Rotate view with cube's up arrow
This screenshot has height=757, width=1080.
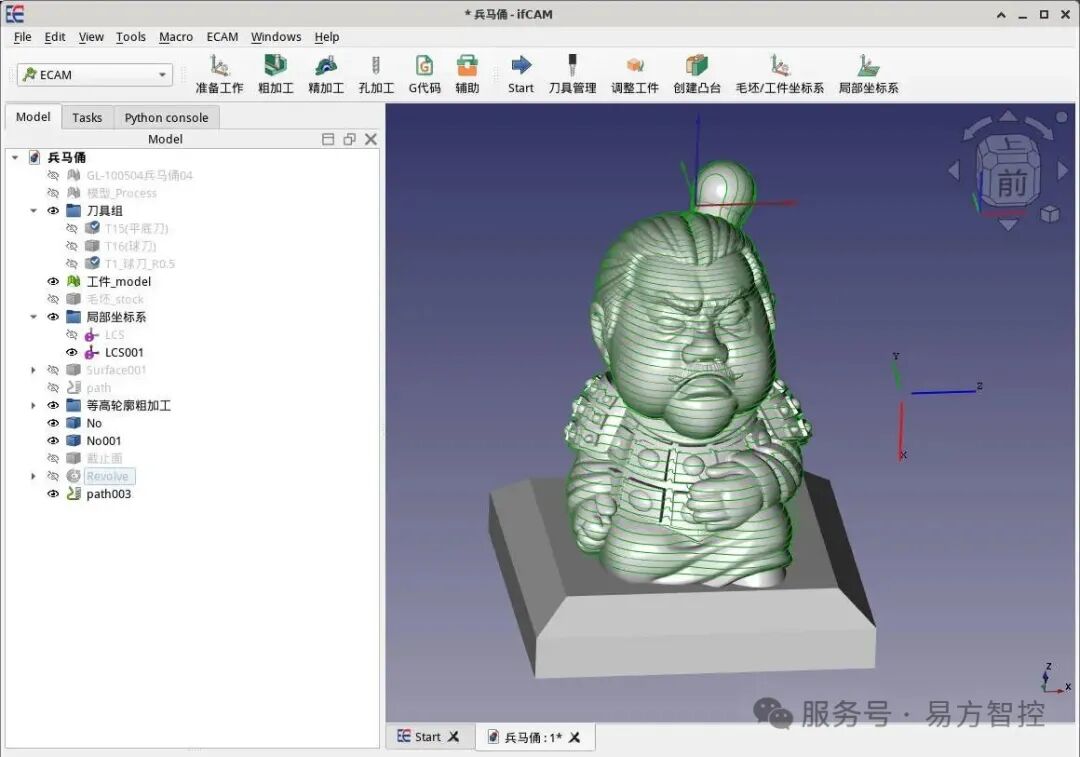click(x=1008, y=116)
